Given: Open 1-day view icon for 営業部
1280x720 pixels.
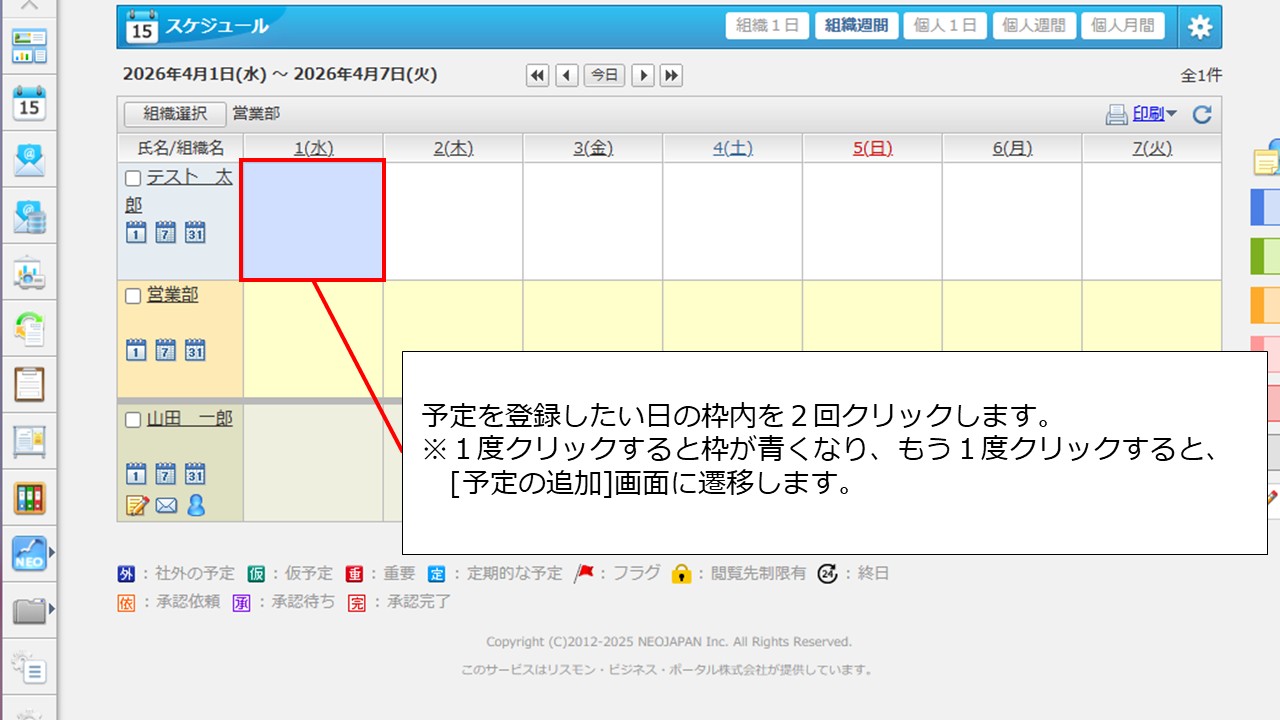Looking at the screenshot, I should (x=136, y=350).
